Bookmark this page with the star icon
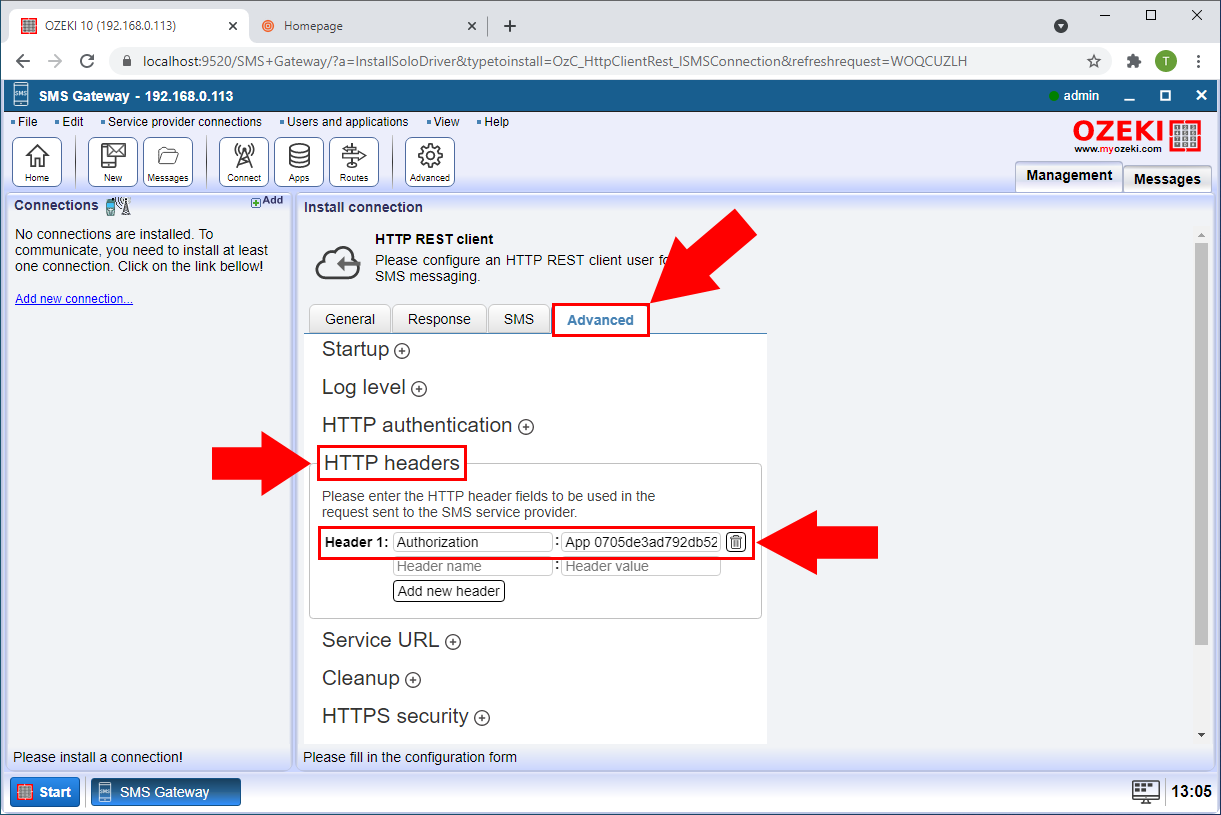 [x=1094, y=61]
